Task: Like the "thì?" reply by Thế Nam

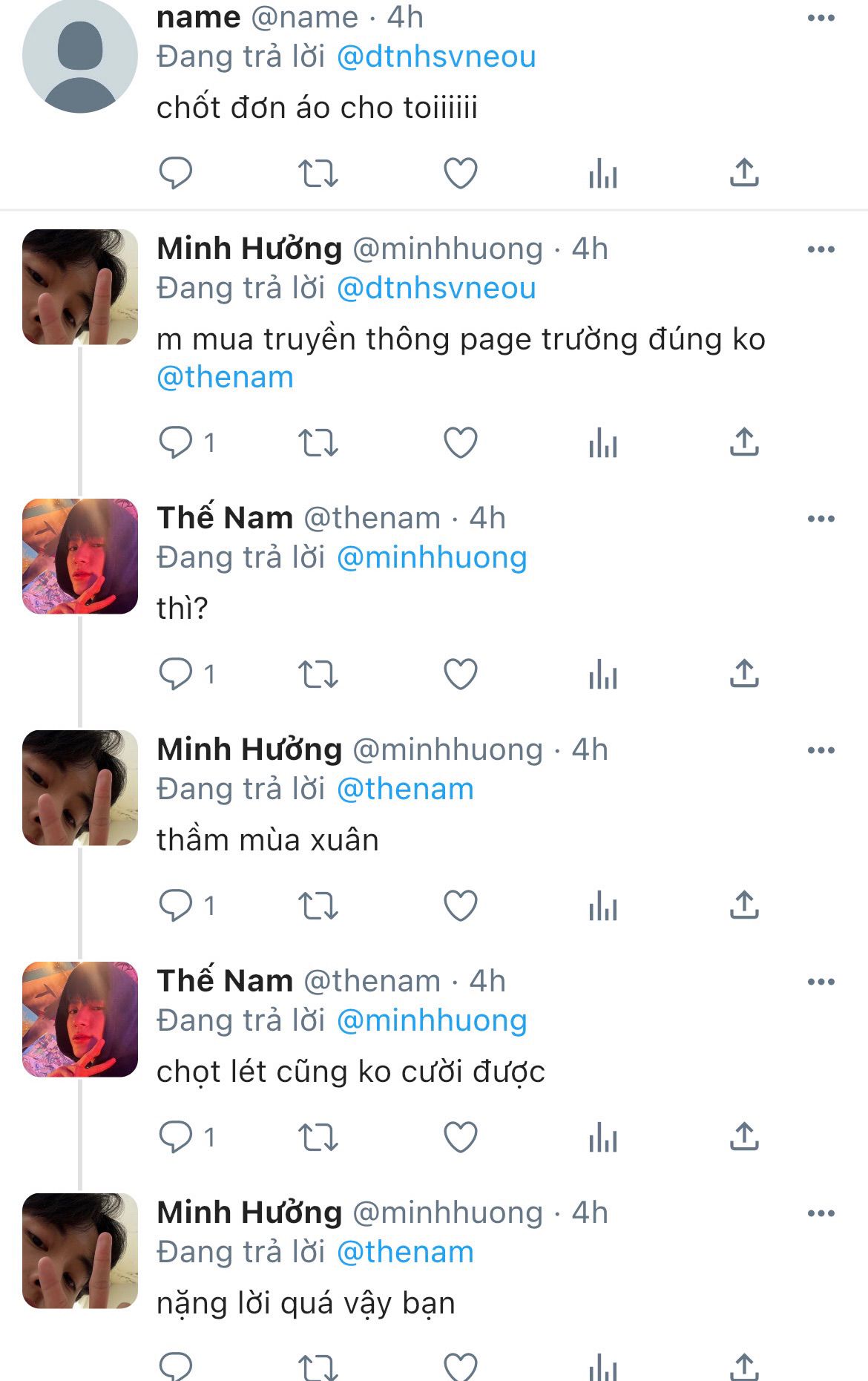Action: point(460,675)
